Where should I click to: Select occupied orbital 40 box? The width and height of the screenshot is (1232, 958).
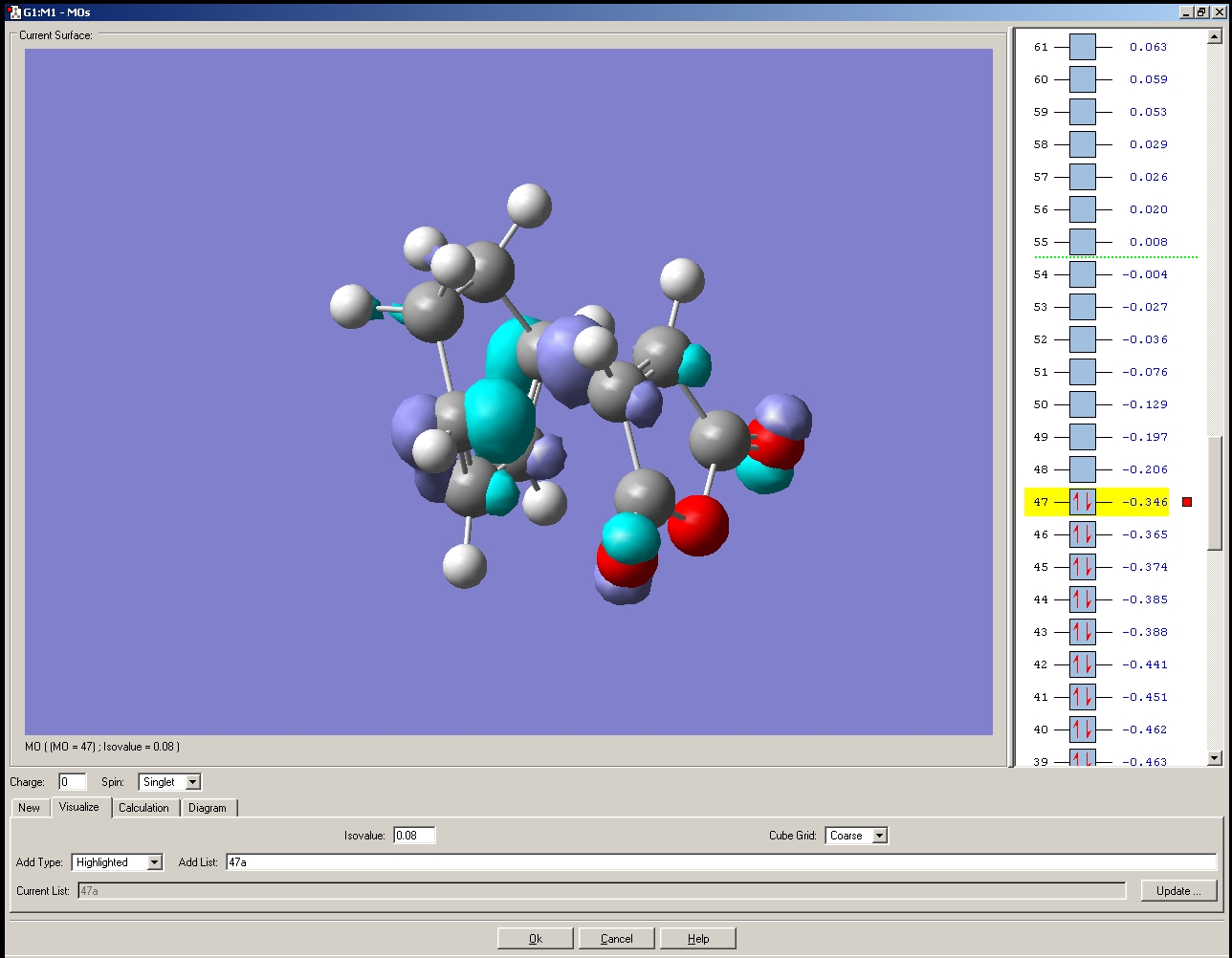pos(1082,729)
